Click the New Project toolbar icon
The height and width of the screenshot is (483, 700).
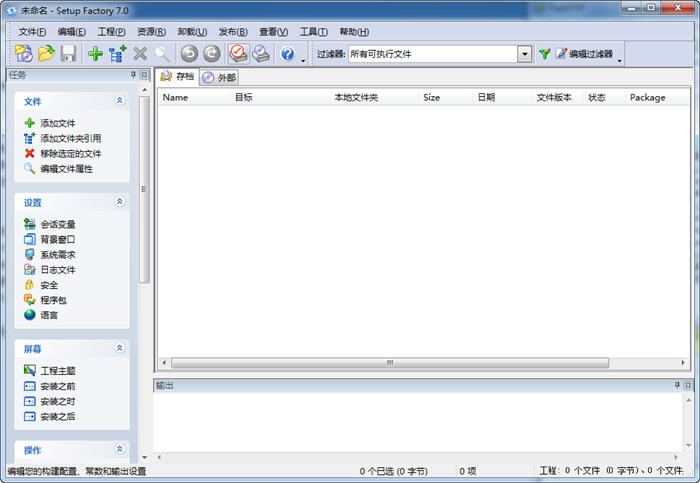[x=24, y=54]
